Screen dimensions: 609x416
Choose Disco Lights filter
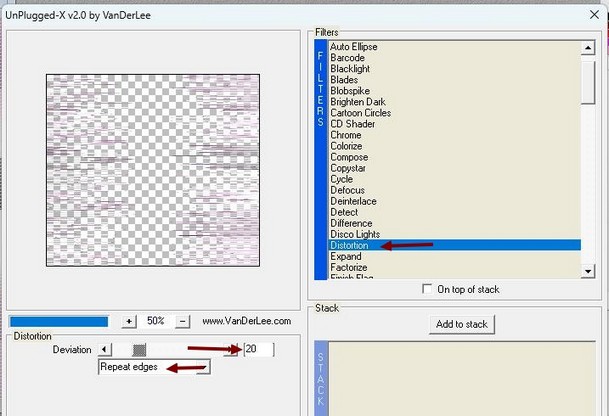355,234
